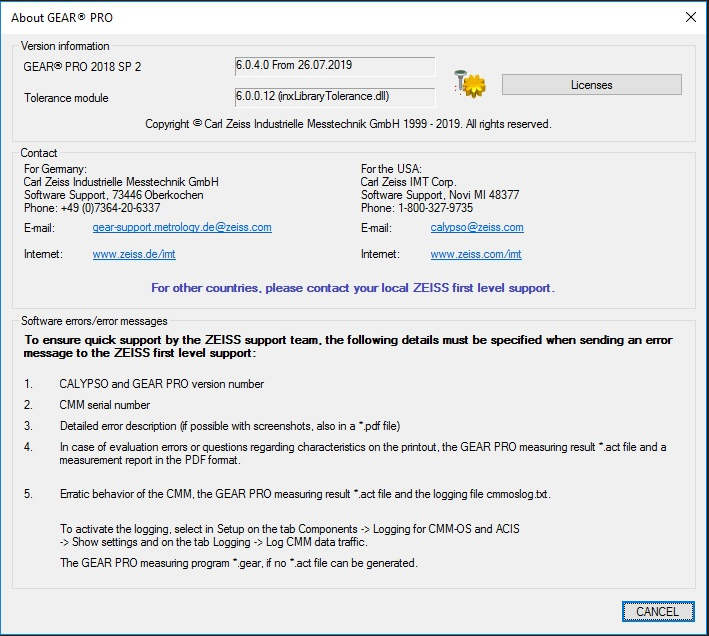
Task: Click item 5 Erratic behavior of the CMM
Action: pos(305,494)
